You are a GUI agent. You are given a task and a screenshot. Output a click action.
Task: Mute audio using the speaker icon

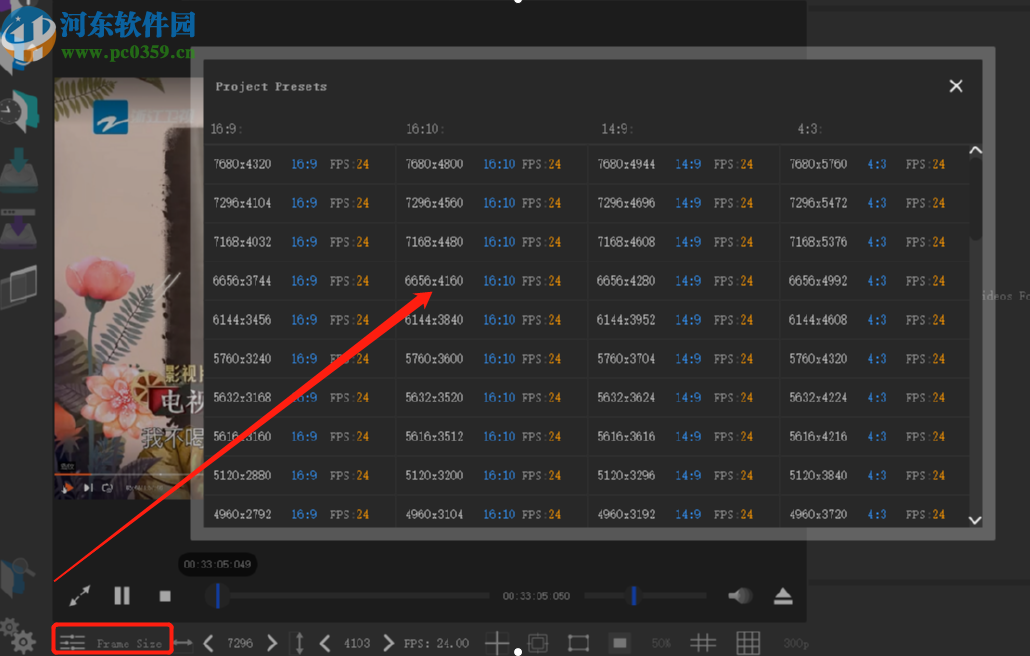pos(740,596)
